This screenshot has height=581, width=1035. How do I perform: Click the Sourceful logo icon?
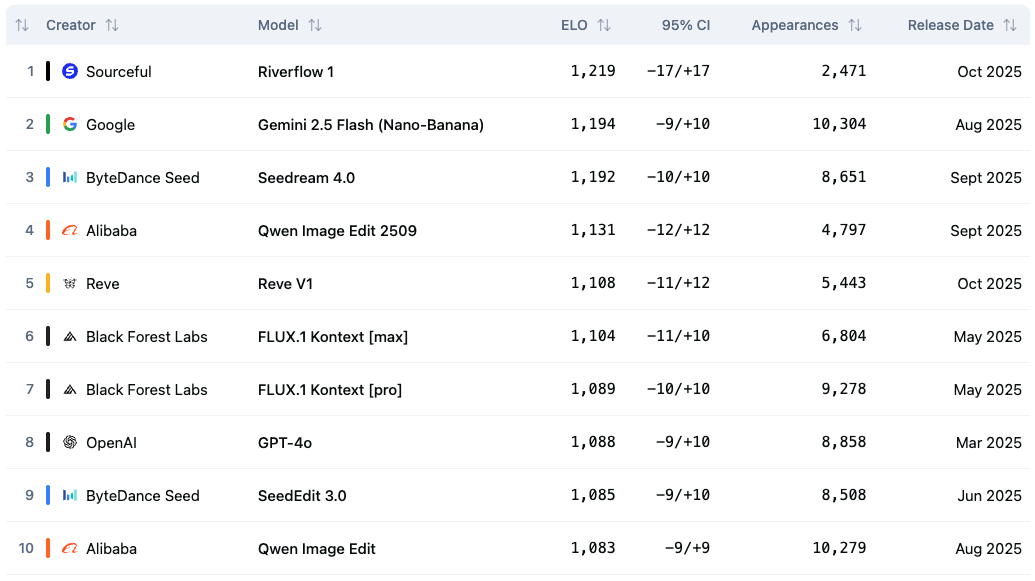click(x=70, y=71)
